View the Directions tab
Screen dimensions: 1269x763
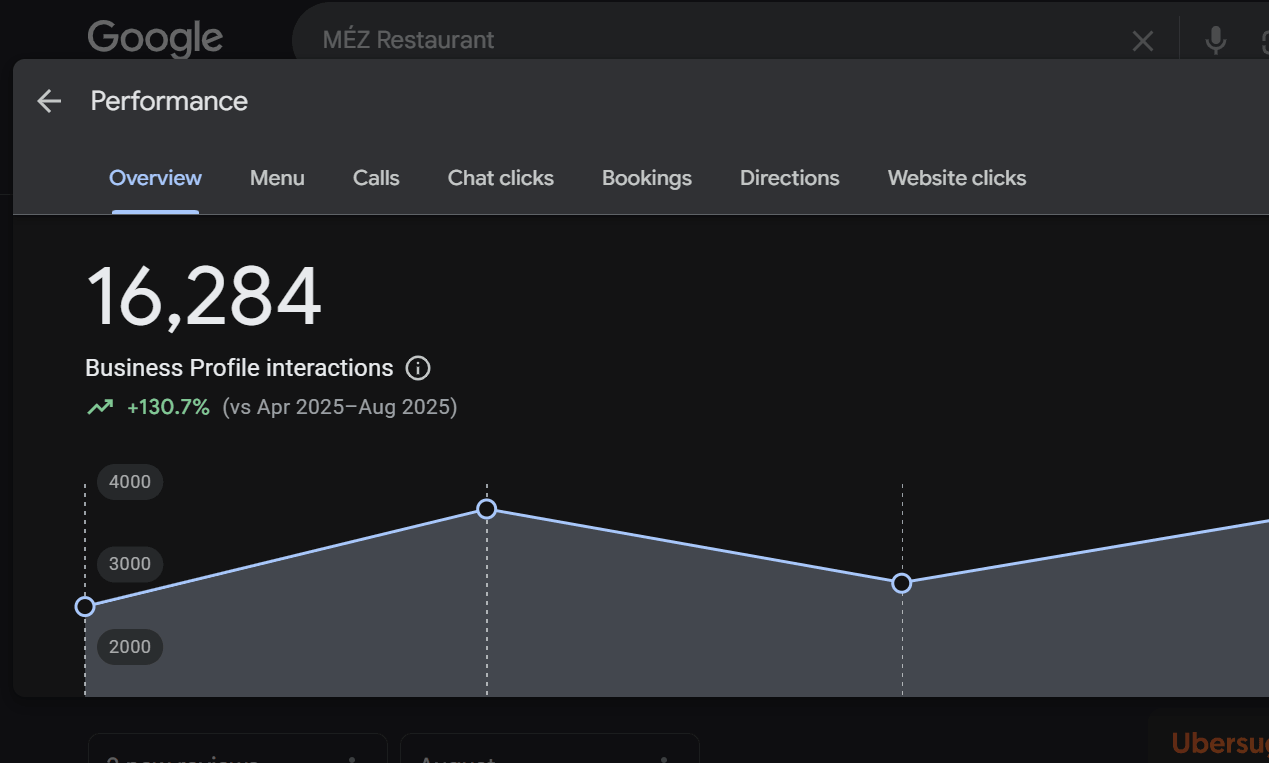(790, 178)
